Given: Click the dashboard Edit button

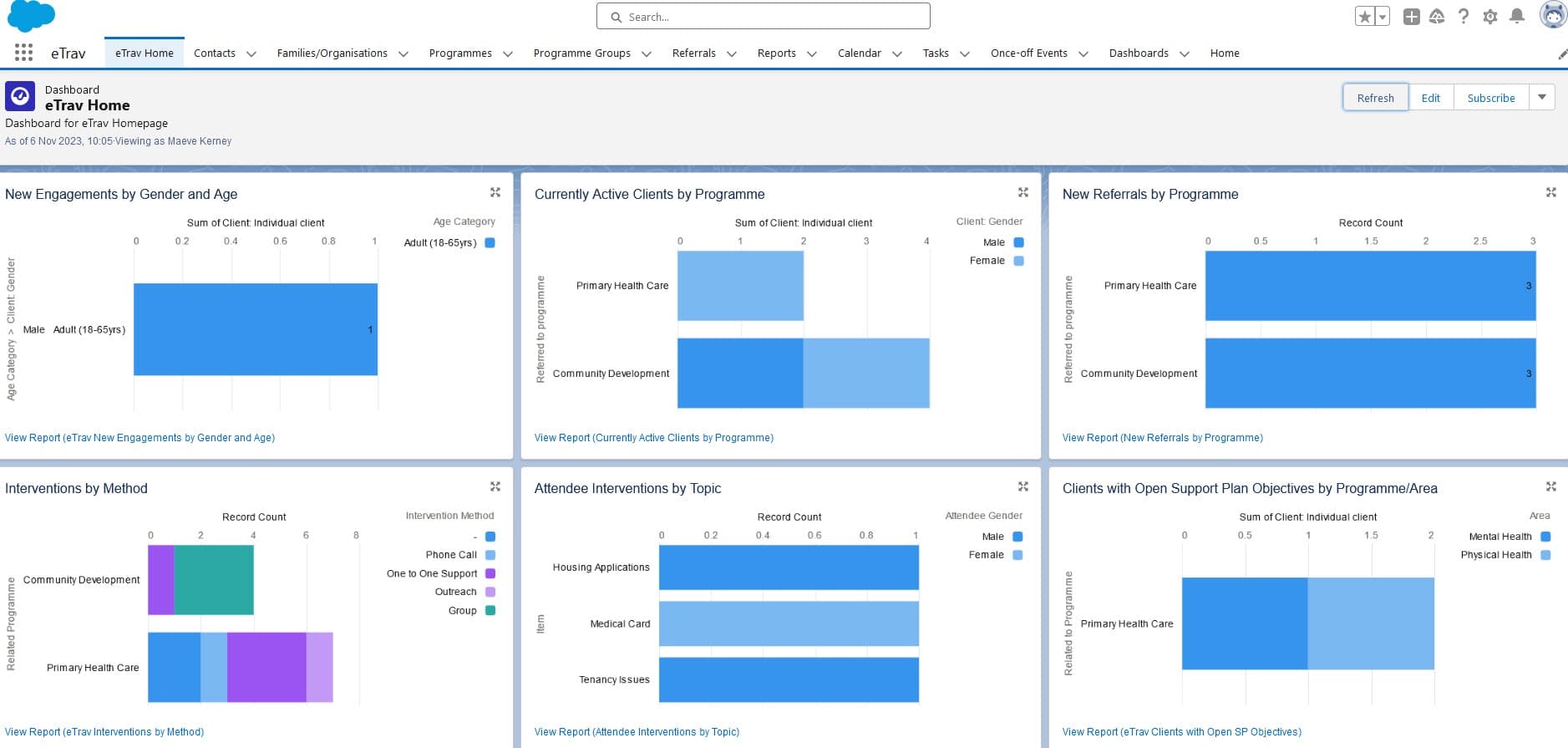Looking at the screenshot, I should pos(1431,97).
